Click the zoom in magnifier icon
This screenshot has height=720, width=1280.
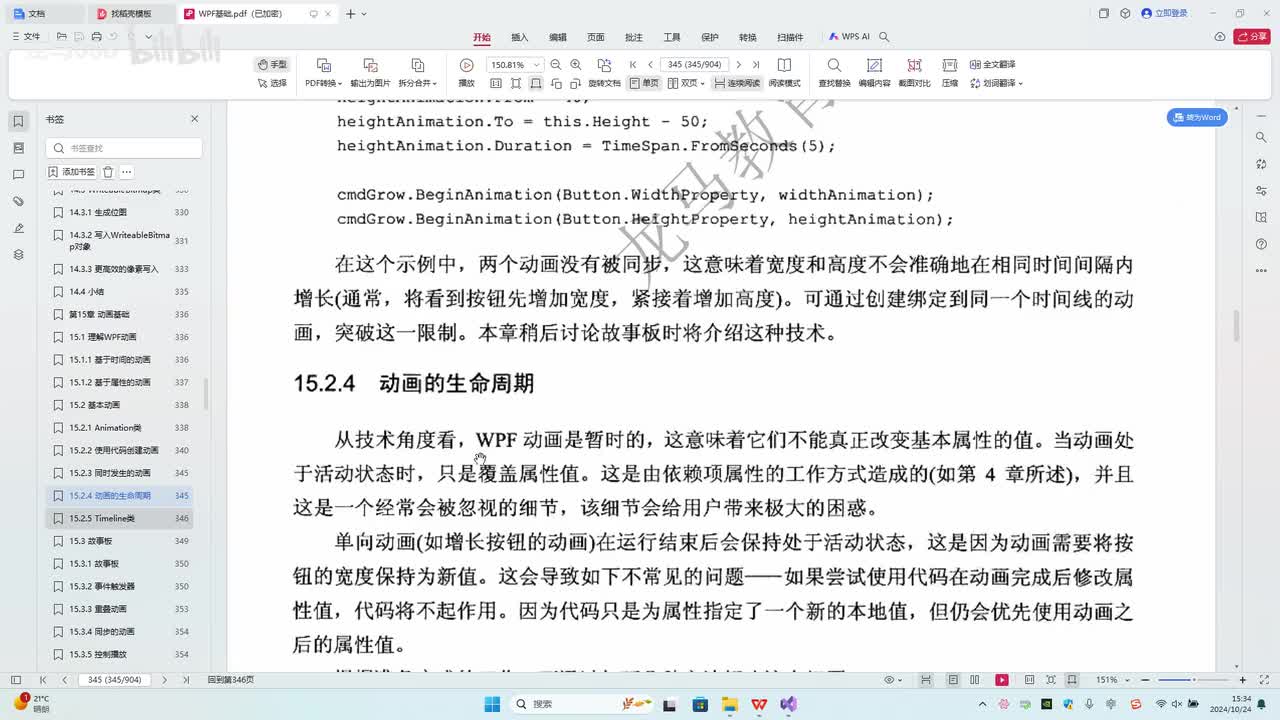(576, 64)
